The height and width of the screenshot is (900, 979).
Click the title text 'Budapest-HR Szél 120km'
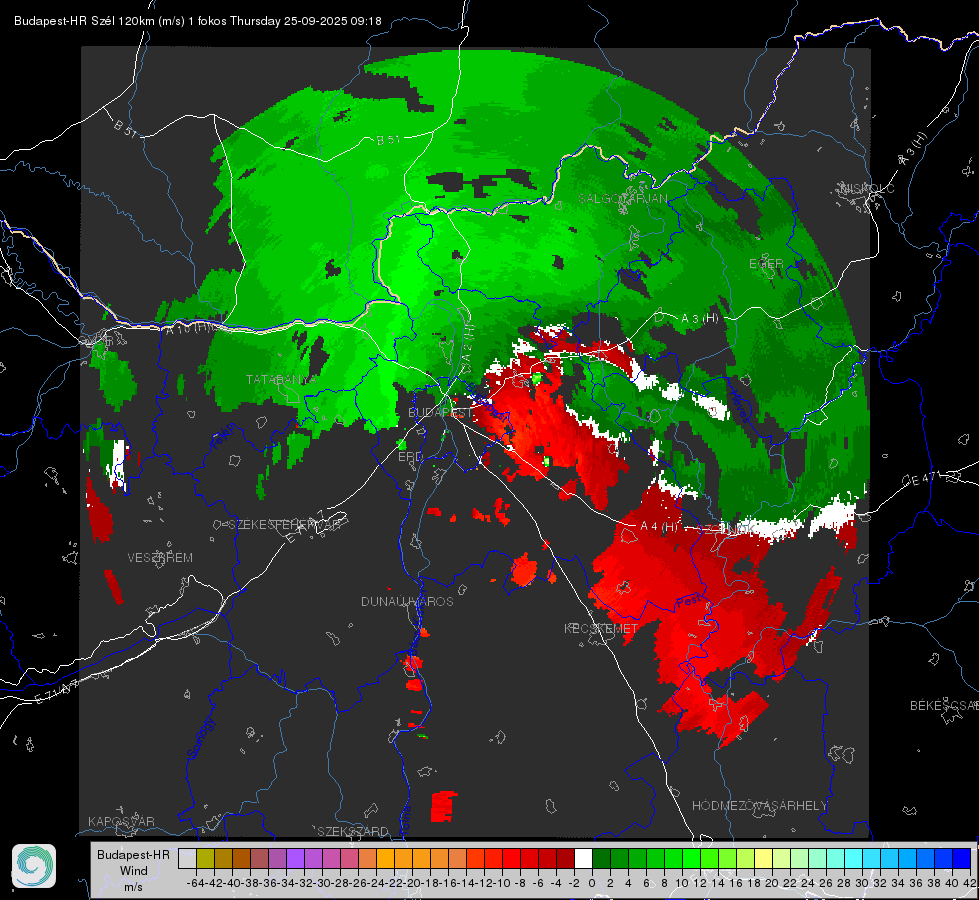84,21
